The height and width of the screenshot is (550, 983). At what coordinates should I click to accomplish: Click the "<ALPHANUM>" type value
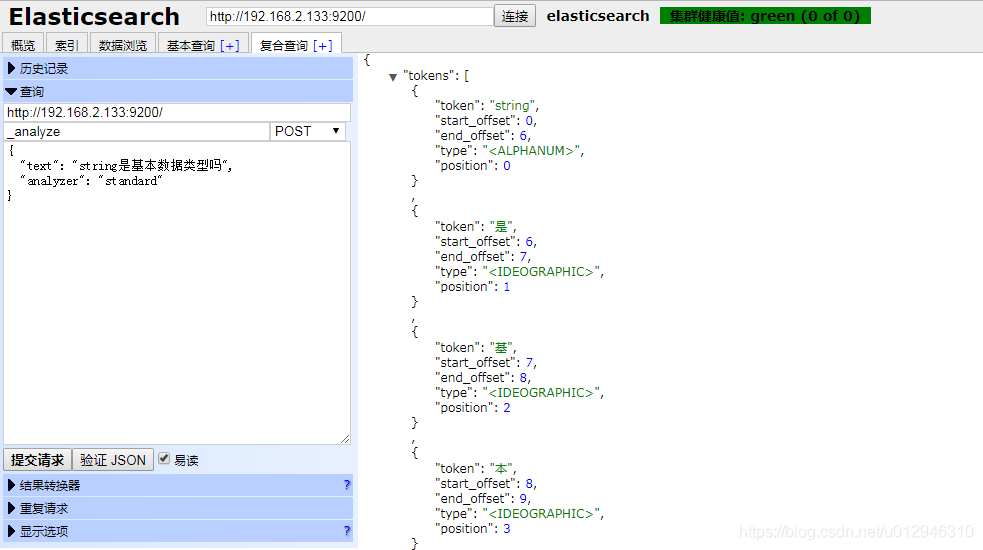click(531, 151)
